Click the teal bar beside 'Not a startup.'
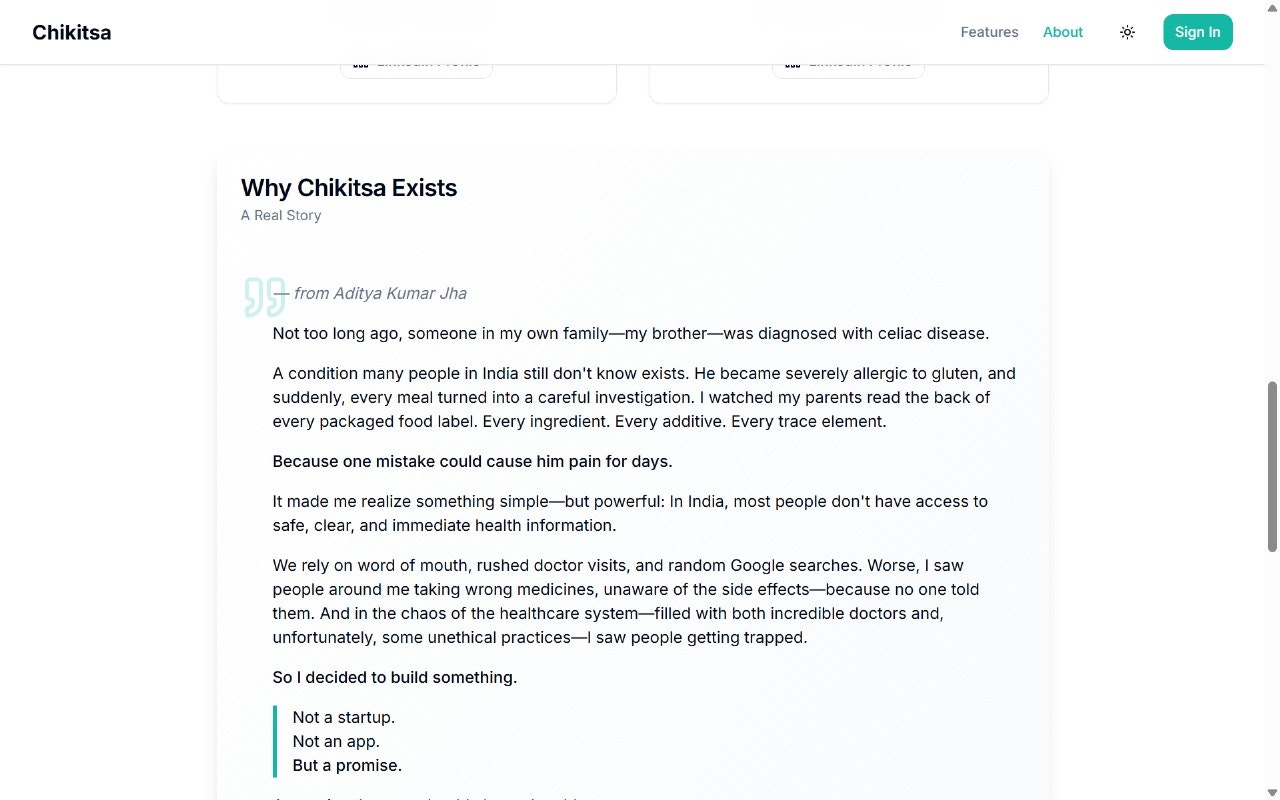The image size is (1280, 800). 275,741
